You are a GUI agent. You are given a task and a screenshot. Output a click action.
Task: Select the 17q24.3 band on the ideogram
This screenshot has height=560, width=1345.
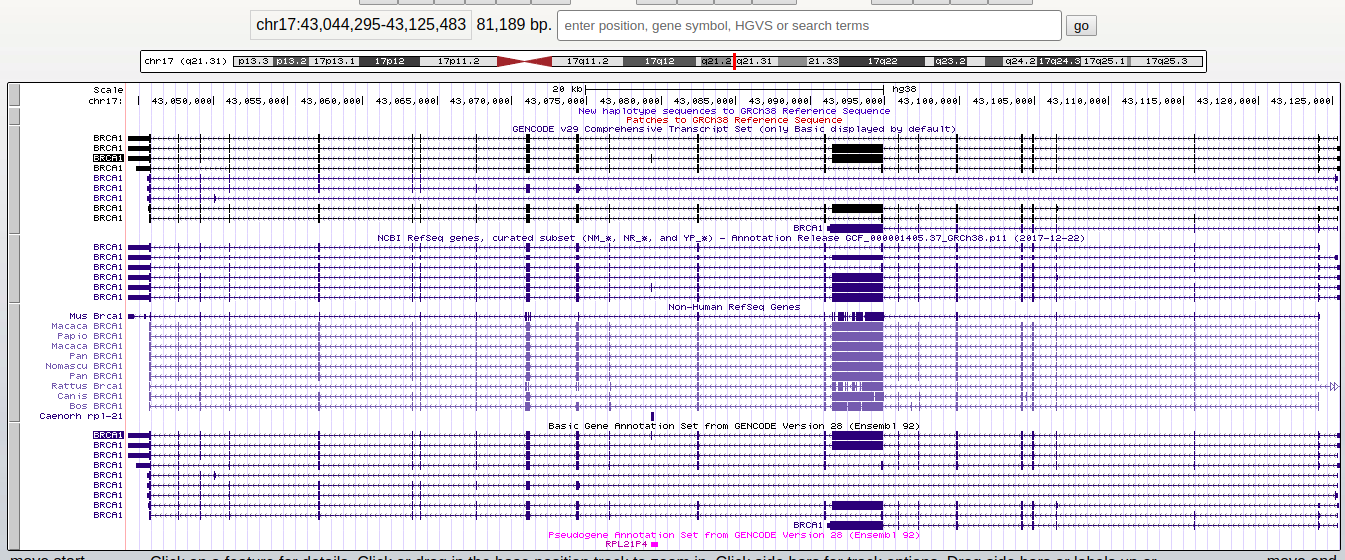1059,61
